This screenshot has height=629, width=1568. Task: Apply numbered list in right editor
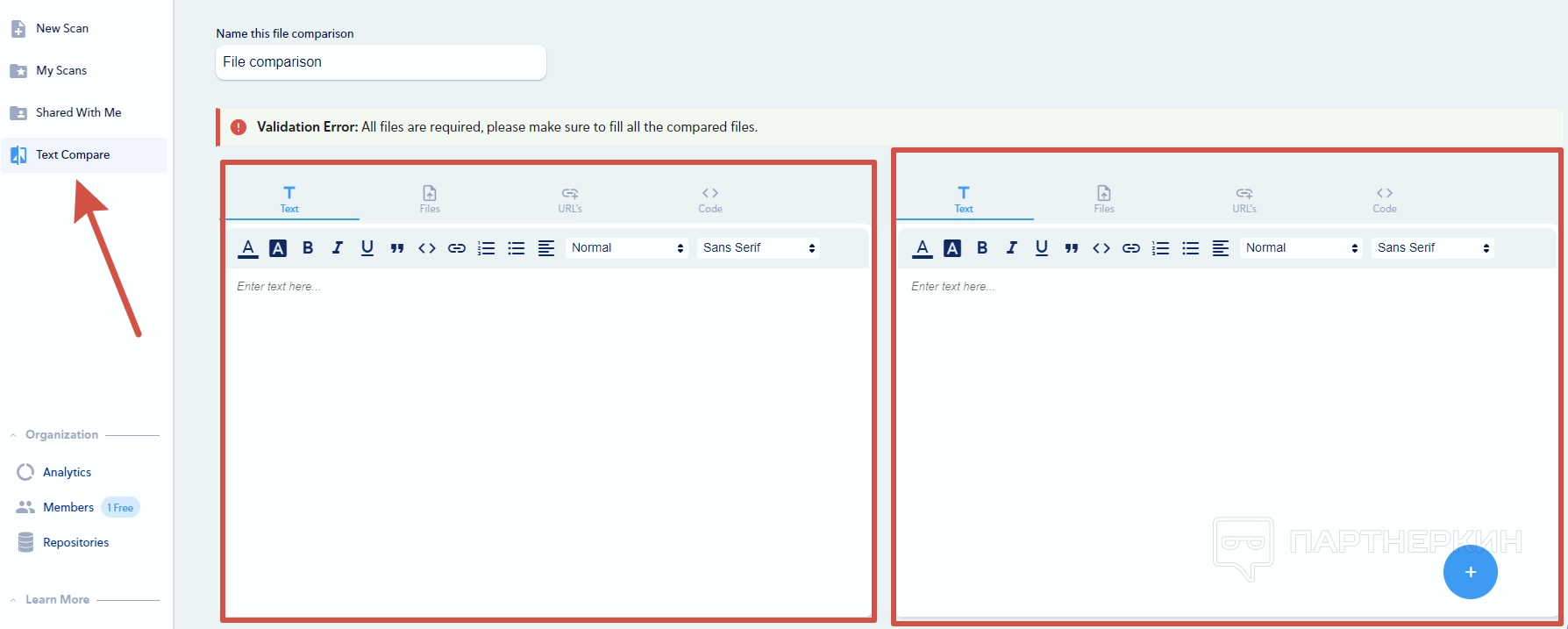point(1161,248)
